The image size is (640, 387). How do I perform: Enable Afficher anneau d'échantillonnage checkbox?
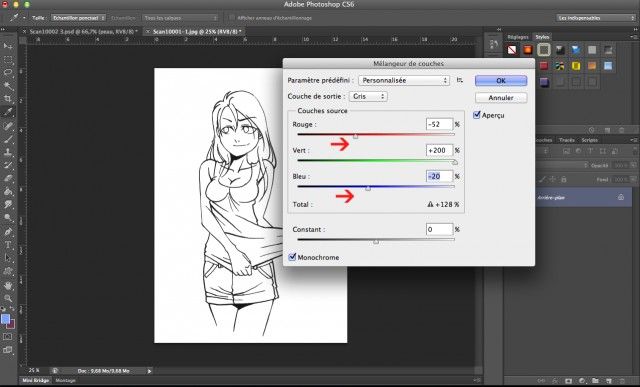(232, 18)
